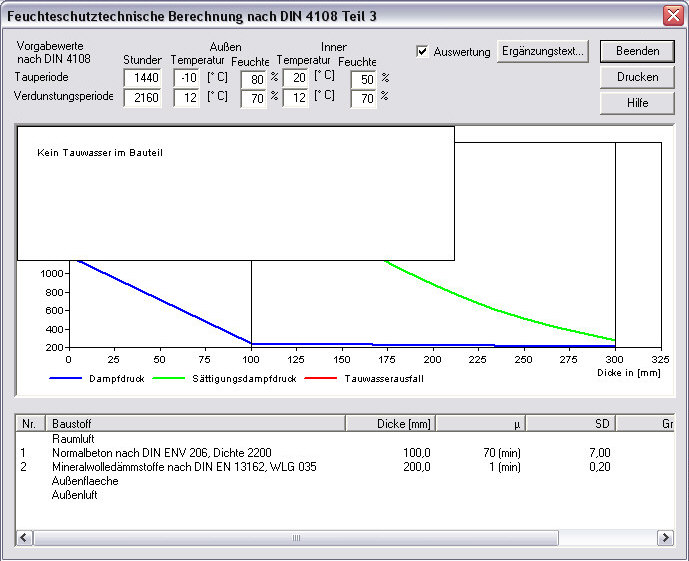Edit Tauperiode Stunden field 1440
Image resolution: width=689 pixels, height=561 pixels.
pyautogui.click(x=142, y=78)
